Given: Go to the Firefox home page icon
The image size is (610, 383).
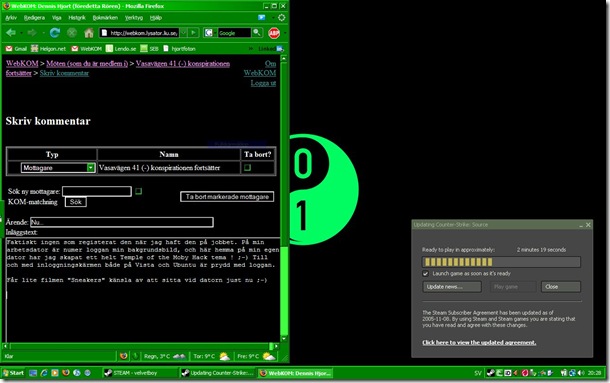Looking at the screenshot, I should tap(89, 33).
